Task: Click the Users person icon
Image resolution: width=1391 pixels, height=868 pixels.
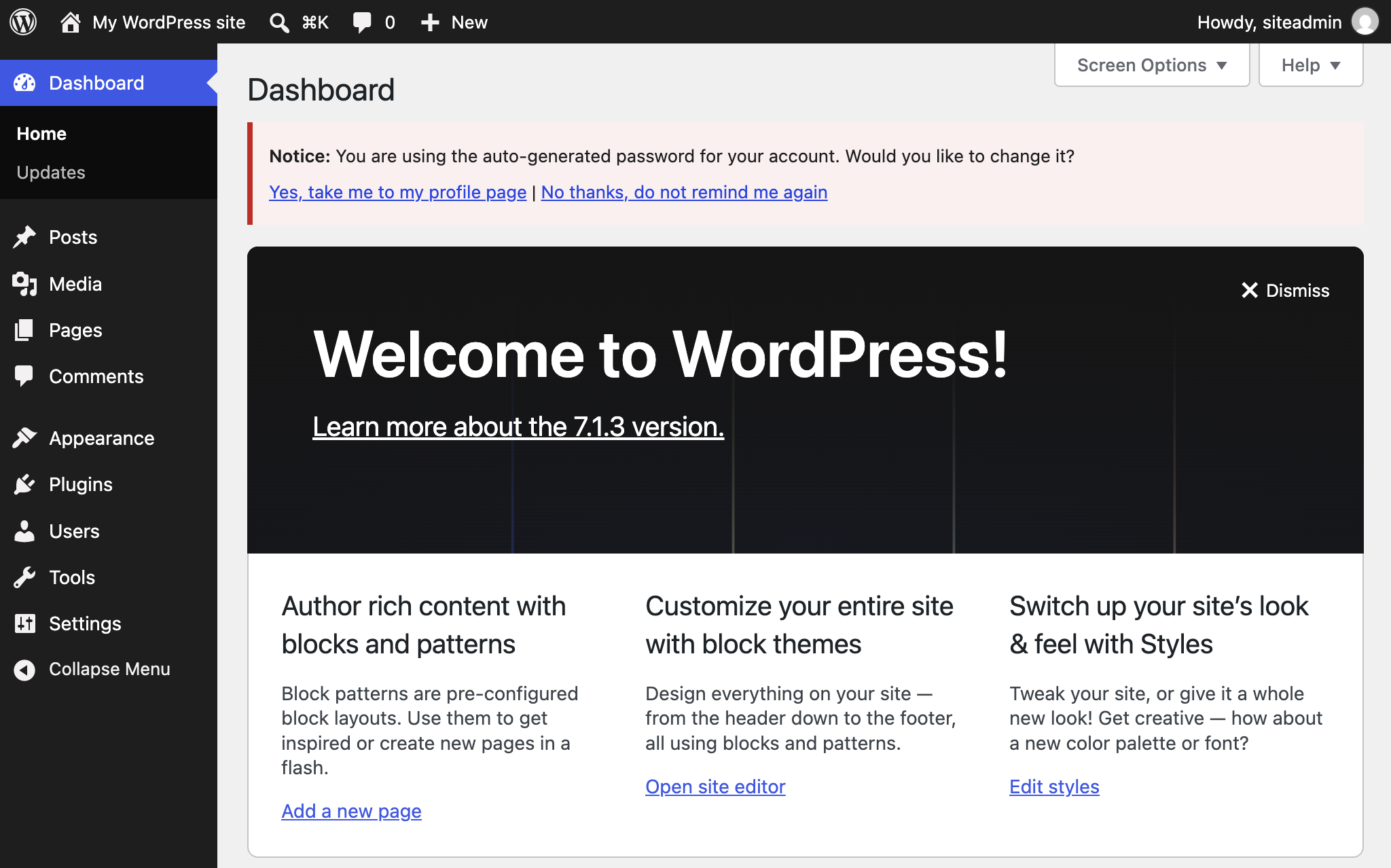Action: (x=24, y=531)
